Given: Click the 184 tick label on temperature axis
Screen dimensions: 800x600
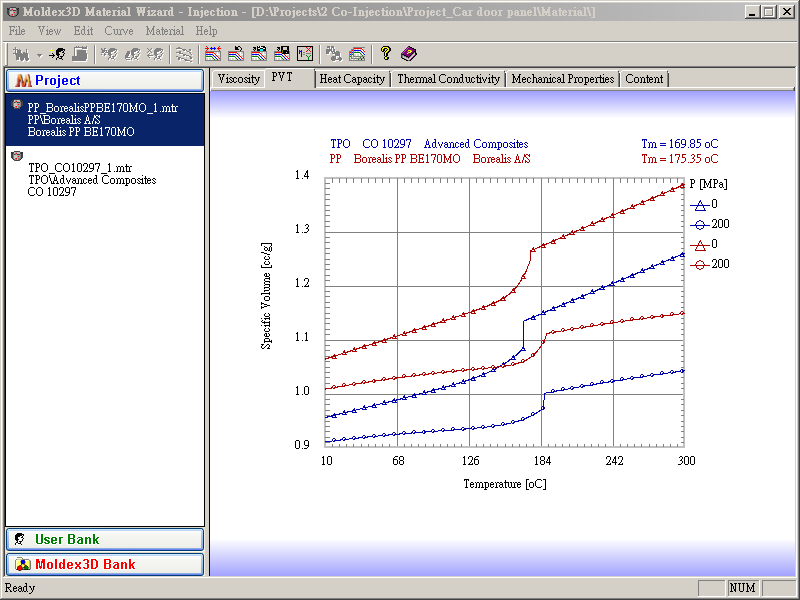Looking at the screenshot, I should (x=542, y=461).
